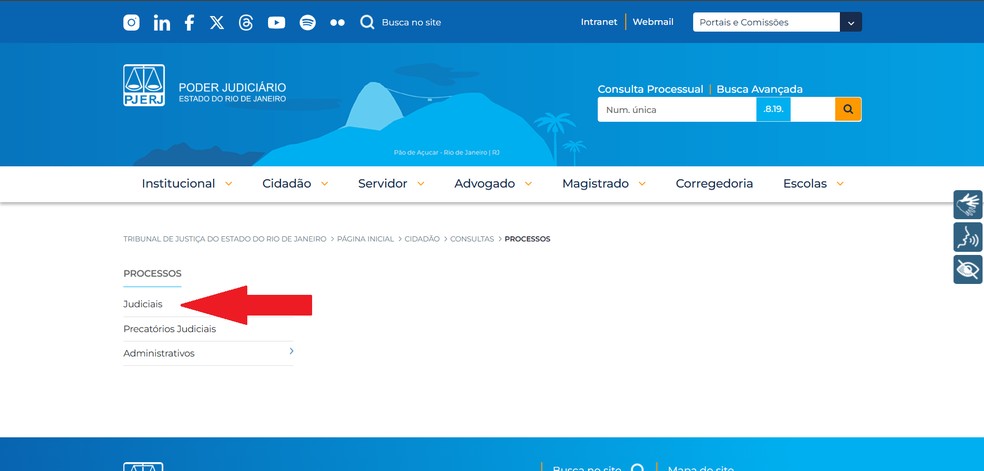Viewport: 984px width, 471px height.
Task: Click the PJERJ scales logo
Action: pyautogui.click(x=144, y=85)
